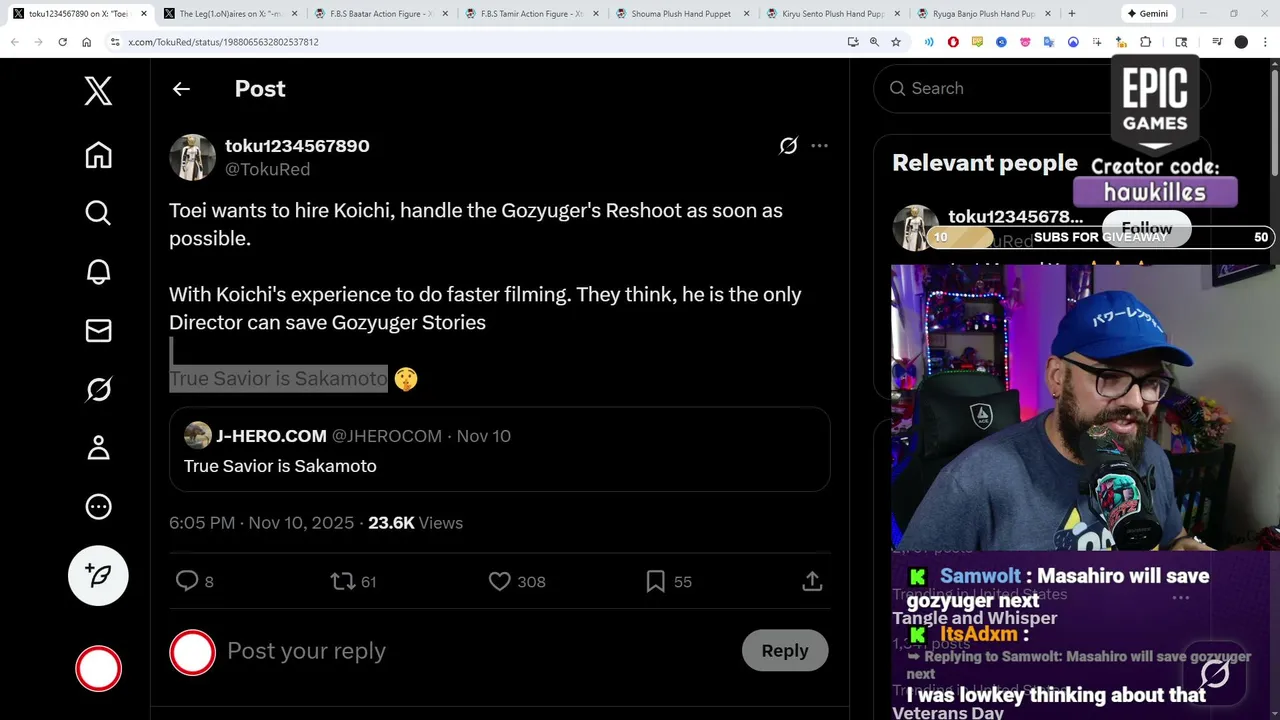Click browser Forward arrow
This screenshot has width=1280, height=720.
(38, 42)
